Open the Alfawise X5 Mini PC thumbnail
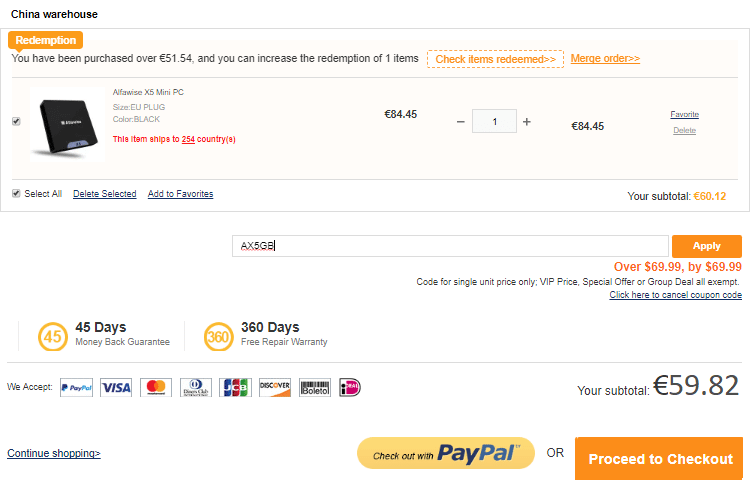 pos(67,124)
